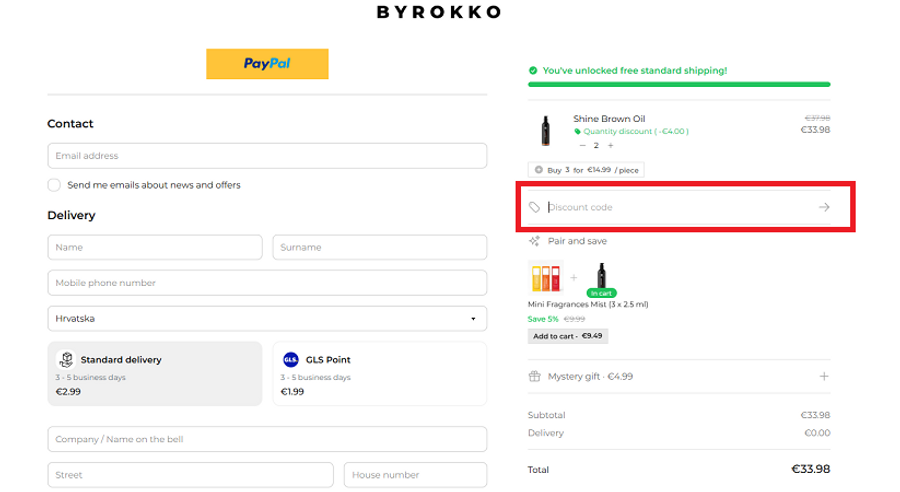Click the Pair and save sparkle icon

point(535,241)
